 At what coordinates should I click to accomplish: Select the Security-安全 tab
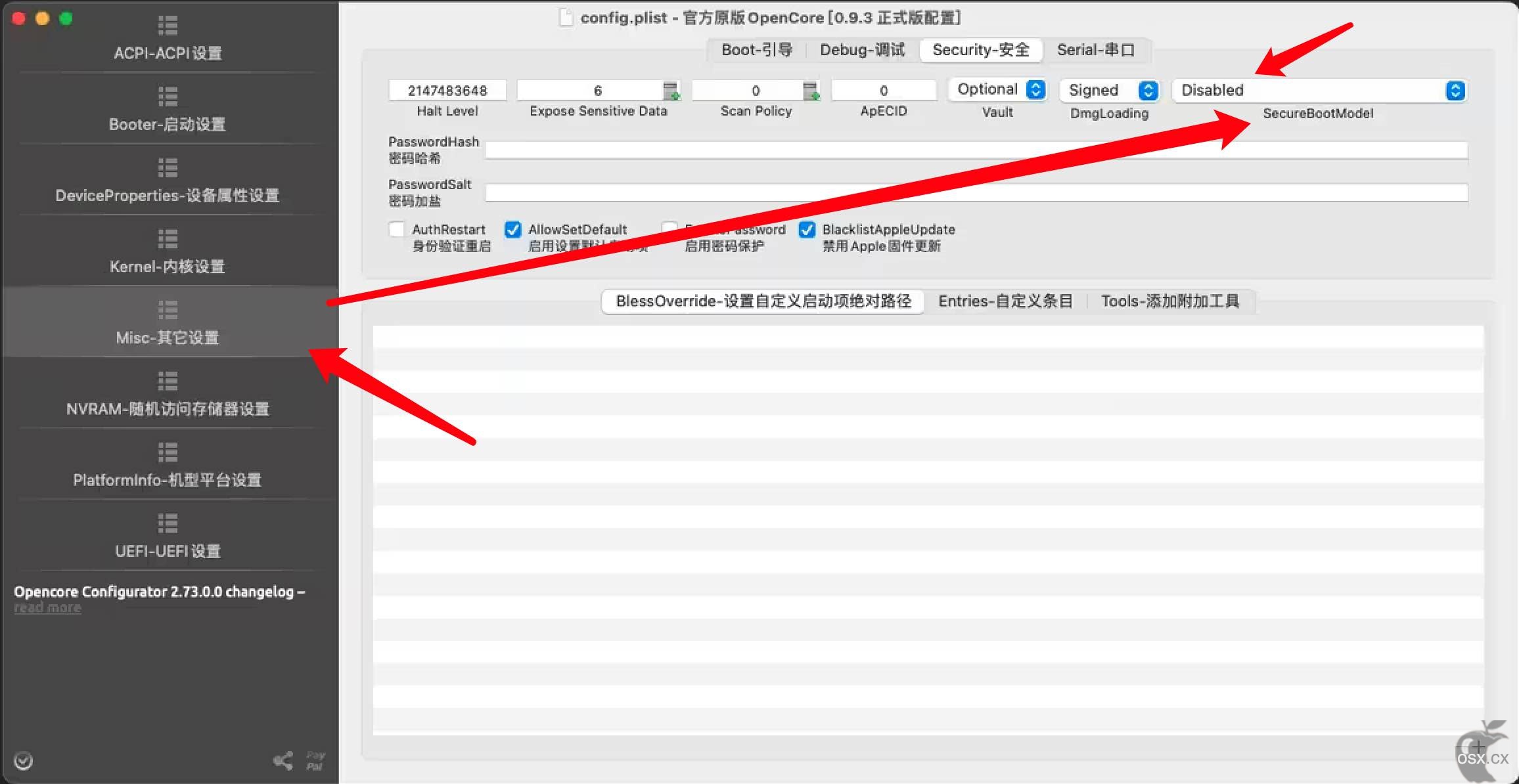[x=981, y=50]
